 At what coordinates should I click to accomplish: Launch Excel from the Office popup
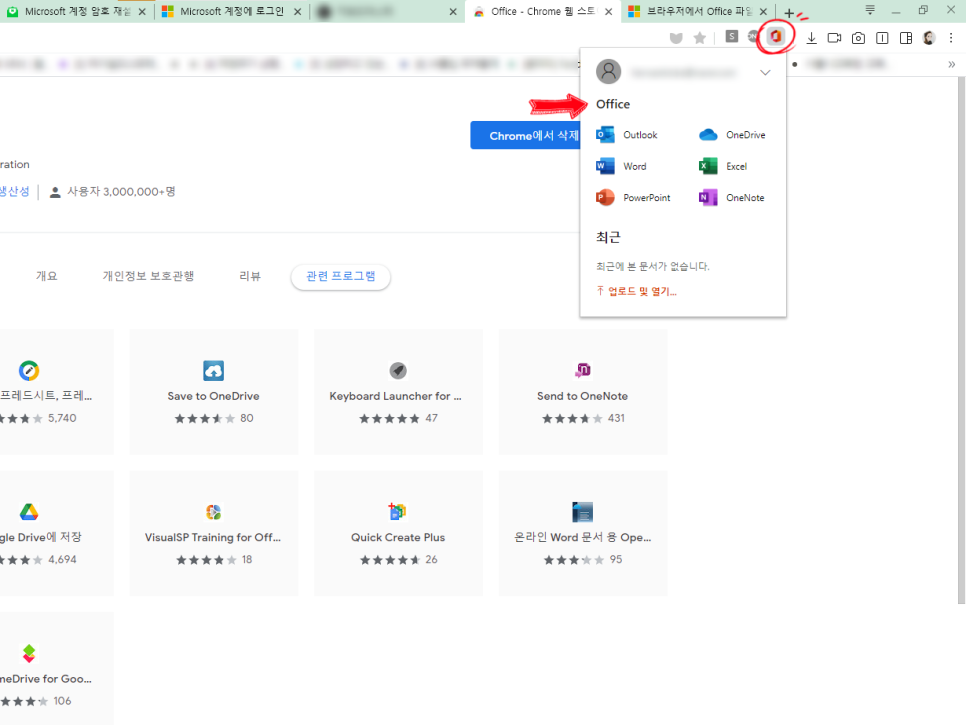736,165
